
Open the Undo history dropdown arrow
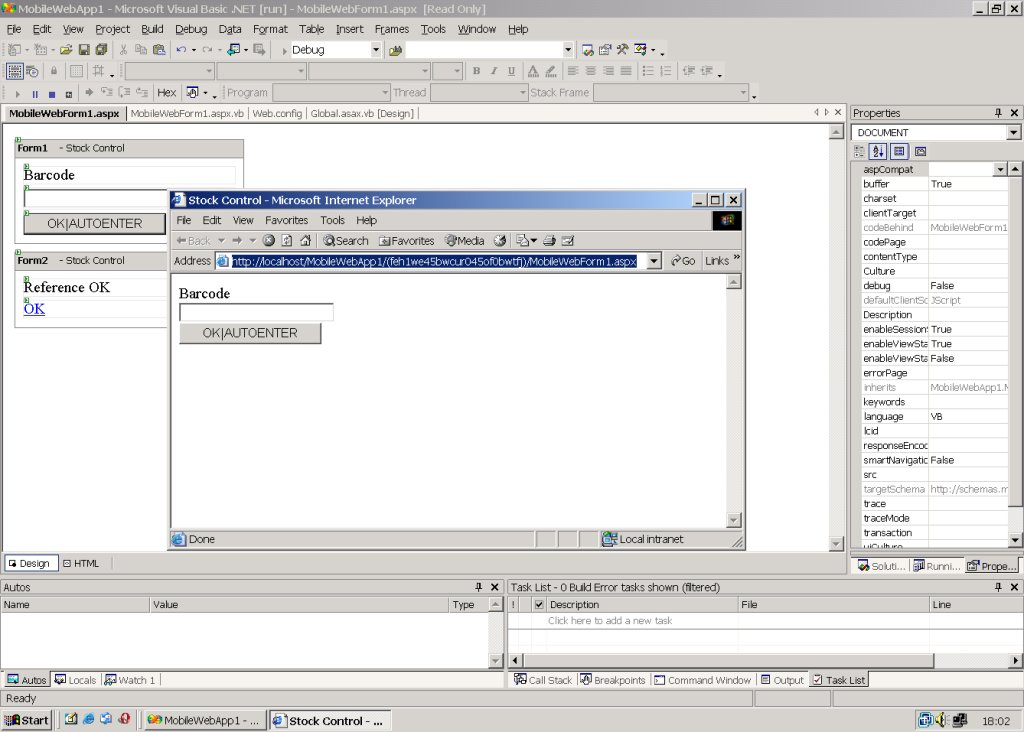pos(194,50)
